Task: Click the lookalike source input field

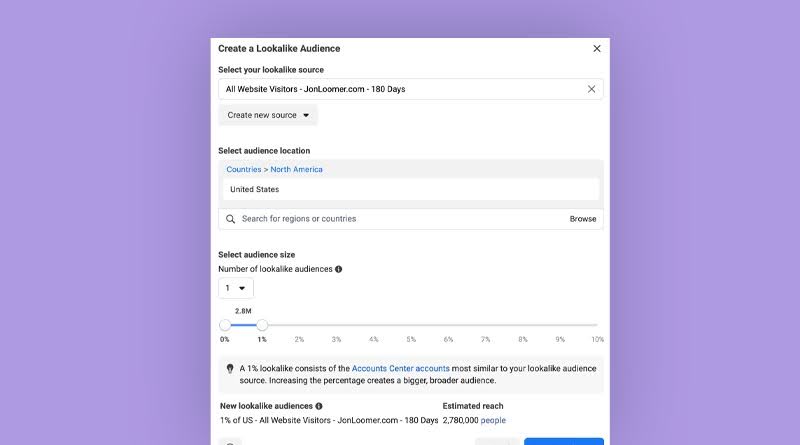Action: click(x=411, y=89)
